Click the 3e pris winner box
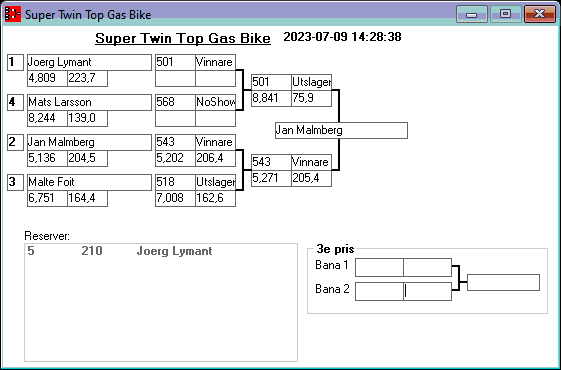Viewport: 561px width, 370px height. [x=503, y=283]
